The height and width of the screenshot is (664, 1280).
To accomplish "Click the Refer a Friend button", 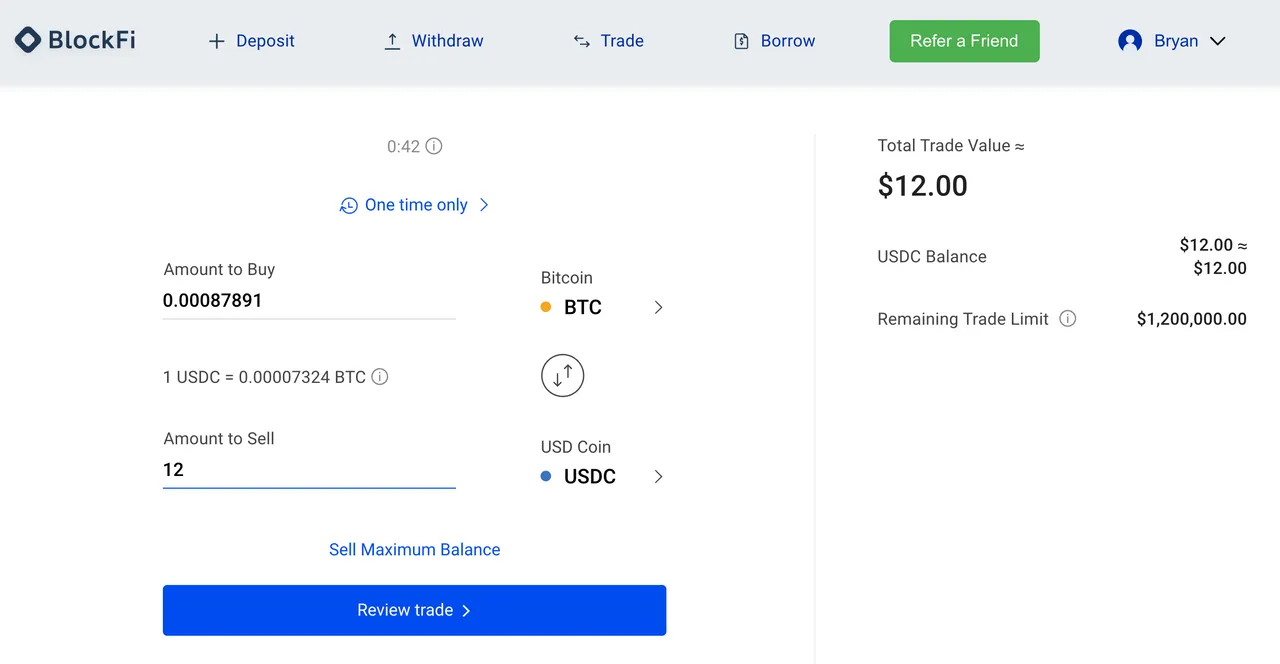I will [x=964, y=41].
